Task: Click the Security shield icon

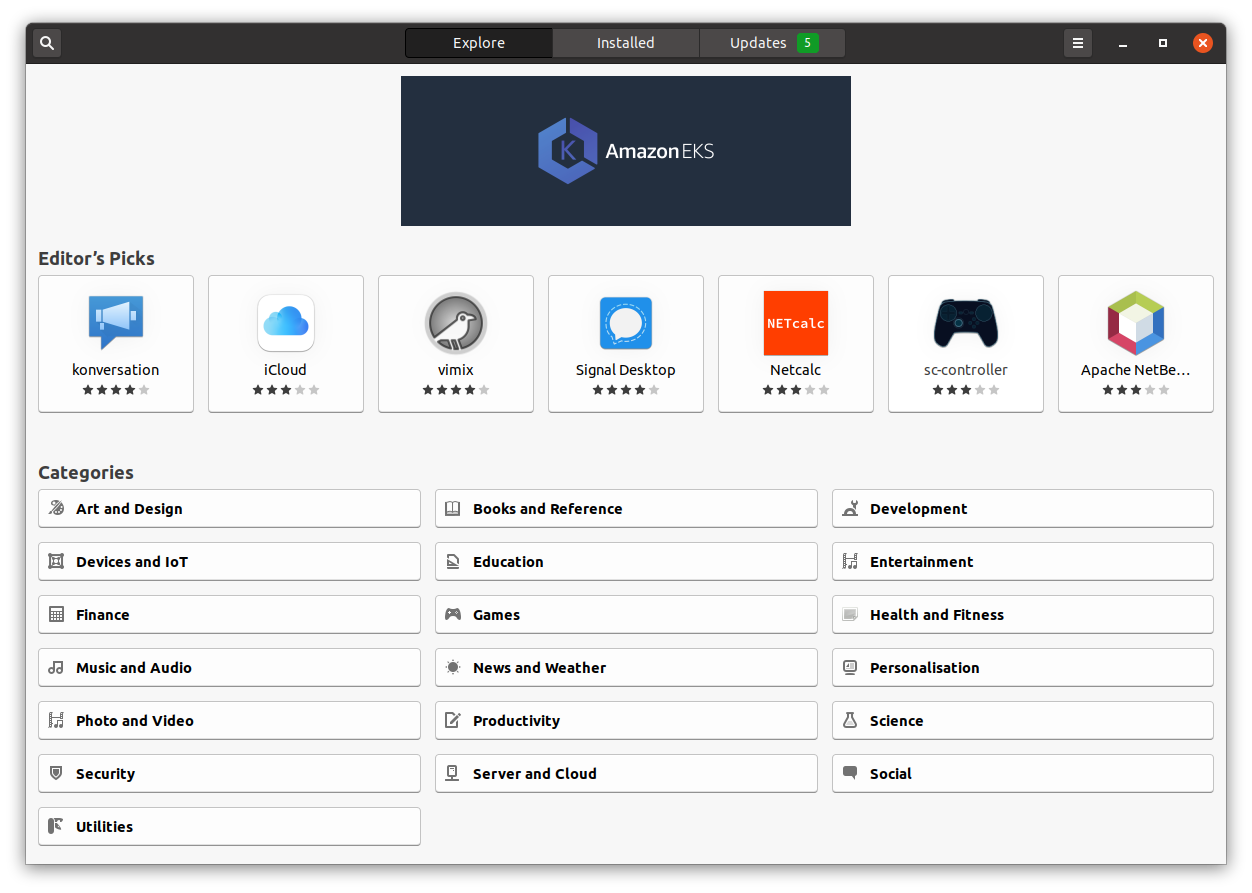Action: (x=57, y=773)
